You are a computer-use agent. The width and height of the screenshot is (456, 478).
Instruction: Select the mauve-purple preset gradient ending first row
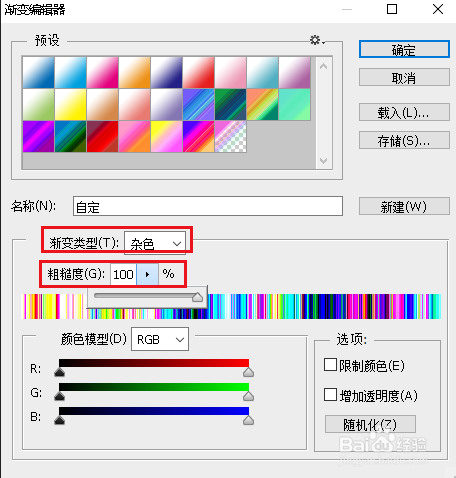[294, 72]
